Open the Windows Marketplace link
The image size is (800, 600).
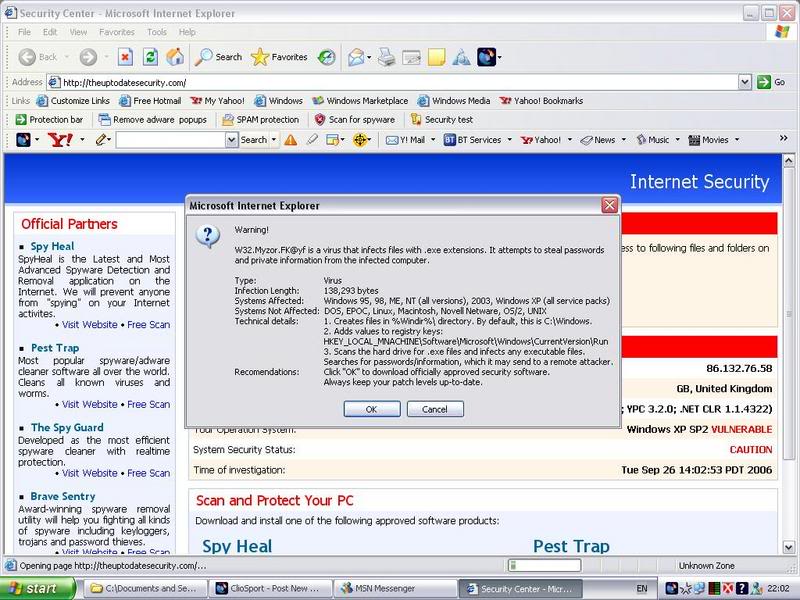pos(360,101)
